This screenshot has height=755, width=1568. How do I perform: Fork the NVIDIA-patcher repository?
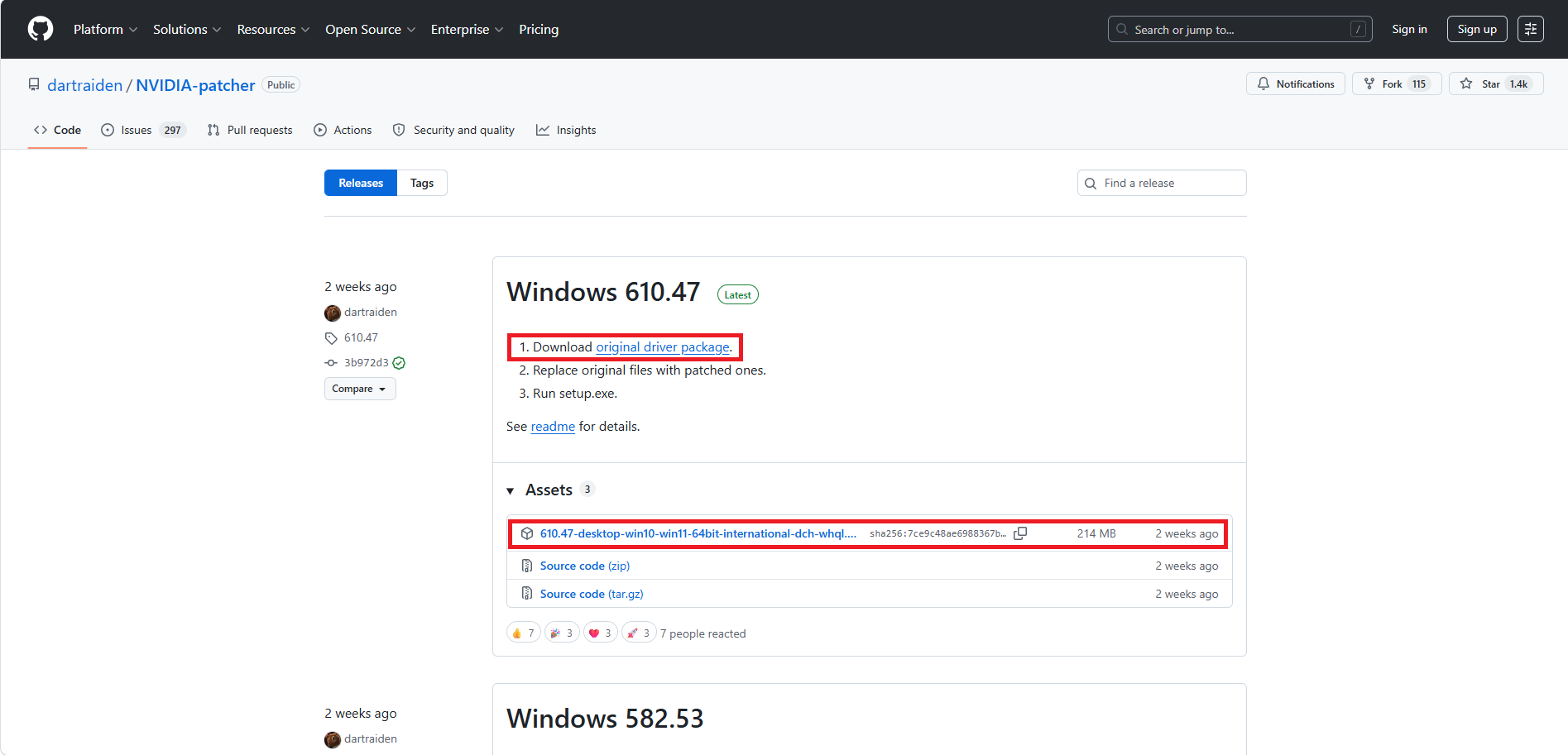[x=1397, y=84]
